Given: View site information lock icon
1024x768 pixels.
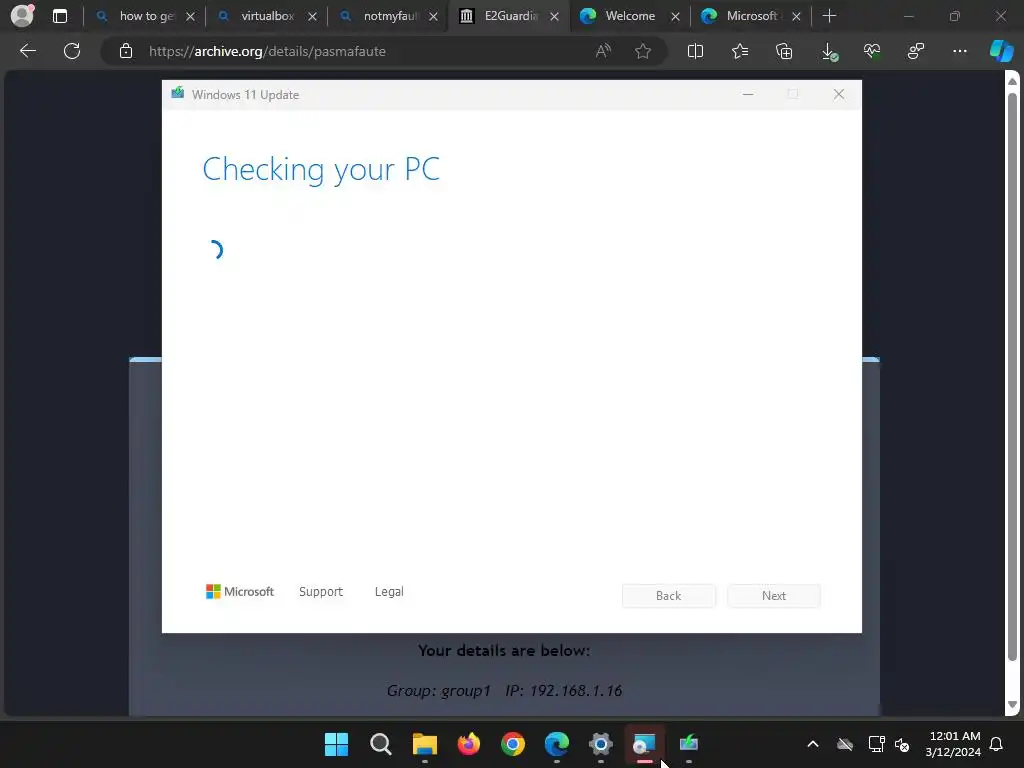Looking at the screenshot, I should click(126, 51).
